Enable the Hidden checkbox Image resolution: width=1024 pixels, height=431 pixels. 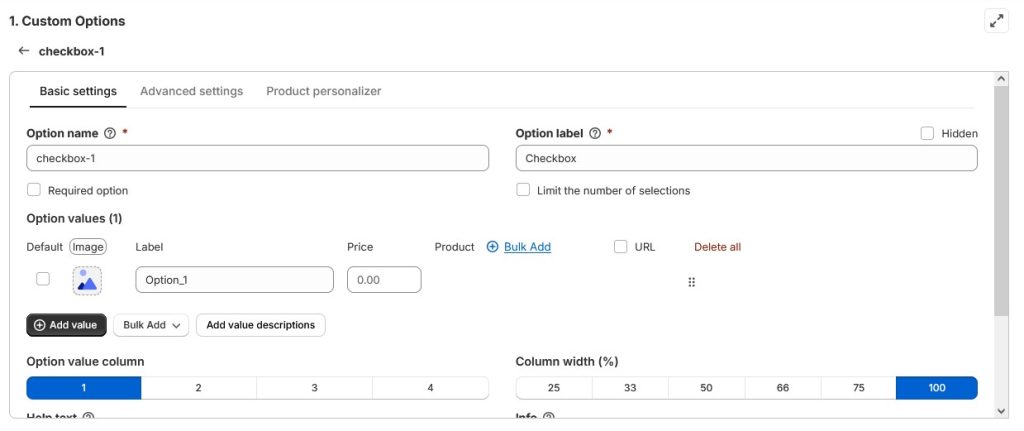[x=927, y=133]
